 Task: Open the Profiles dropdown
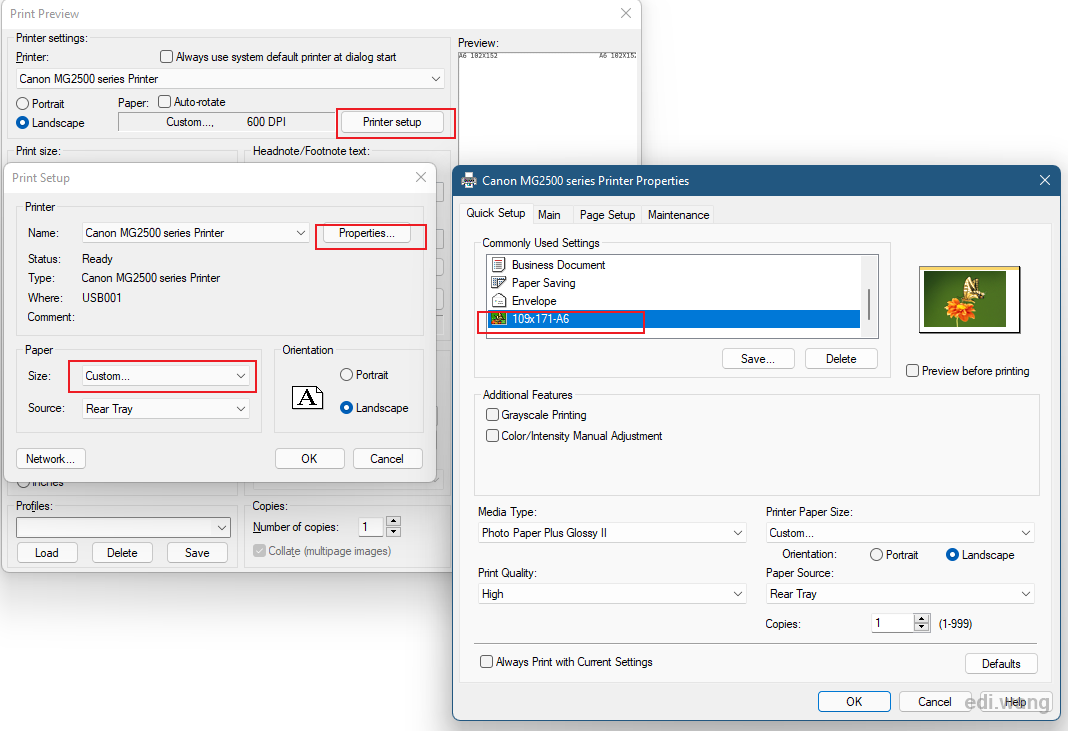coord(123,527)
